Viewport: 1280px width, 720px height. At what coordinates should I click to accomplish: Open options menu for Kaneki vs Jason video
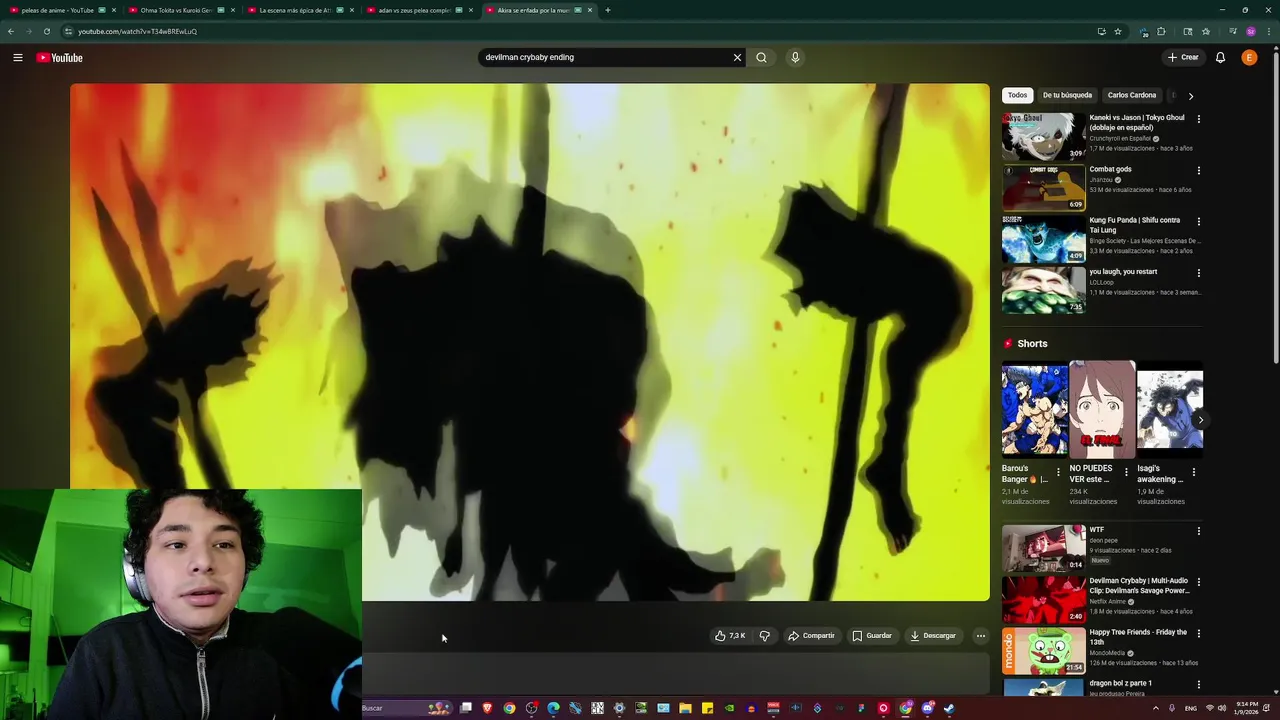[x=1198, y=119]
